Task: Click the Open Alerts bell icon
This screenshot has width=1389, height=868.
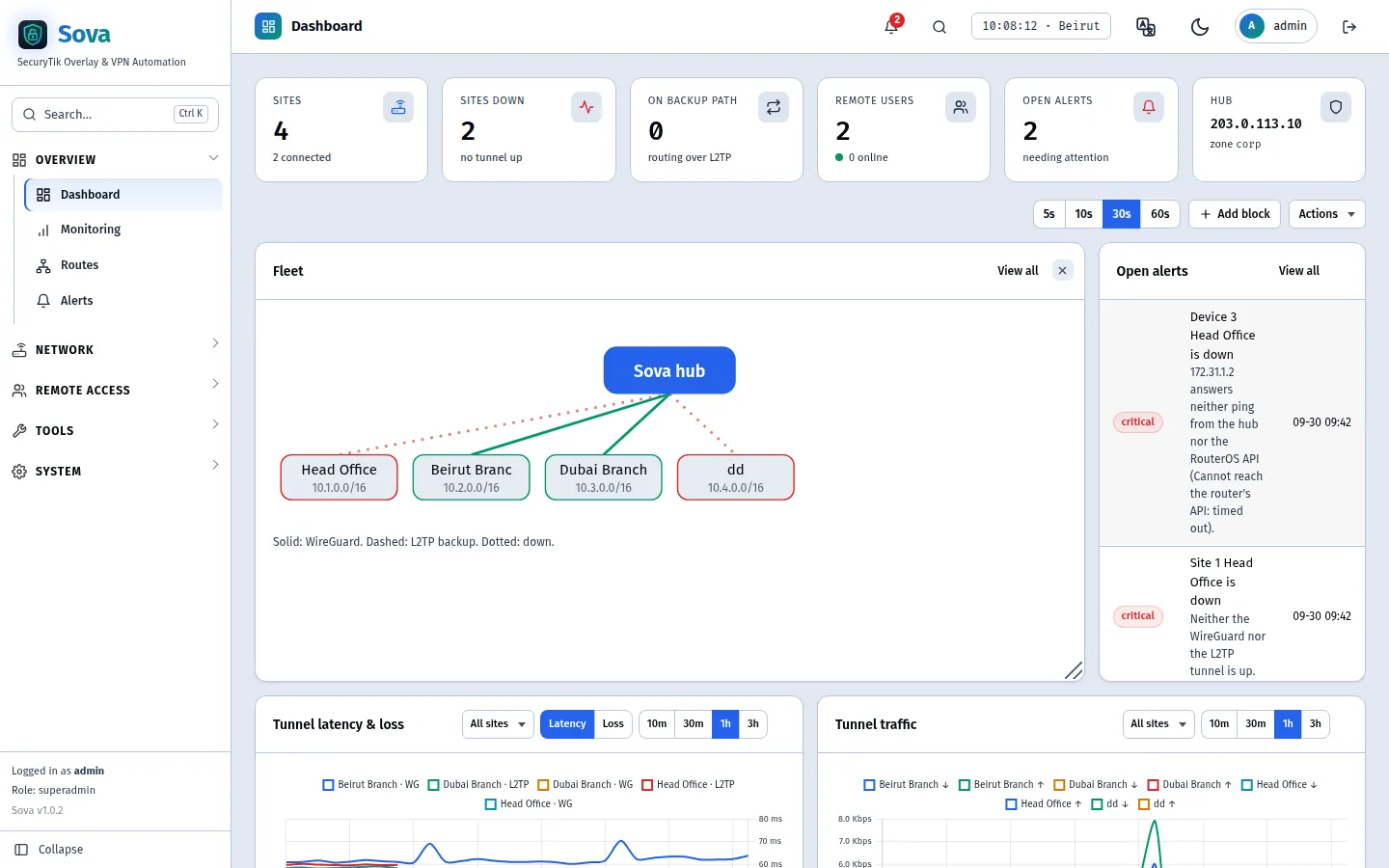Action: (1149, 107)
